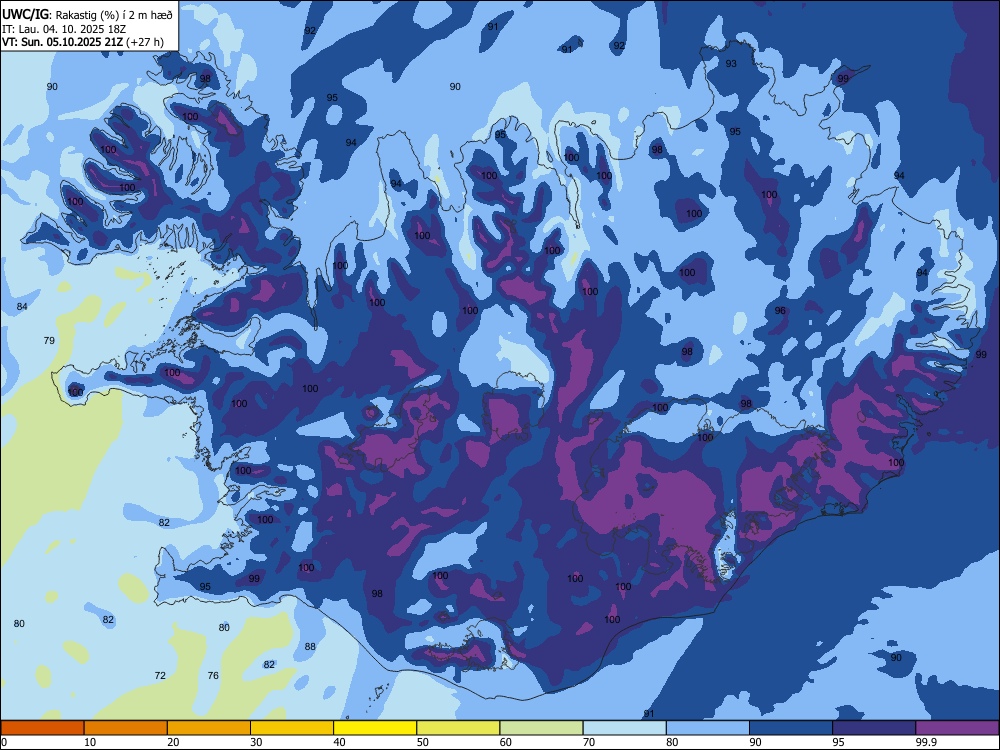
Task: Click the '30' label on the legend scale
Action: tap(256, 742)
